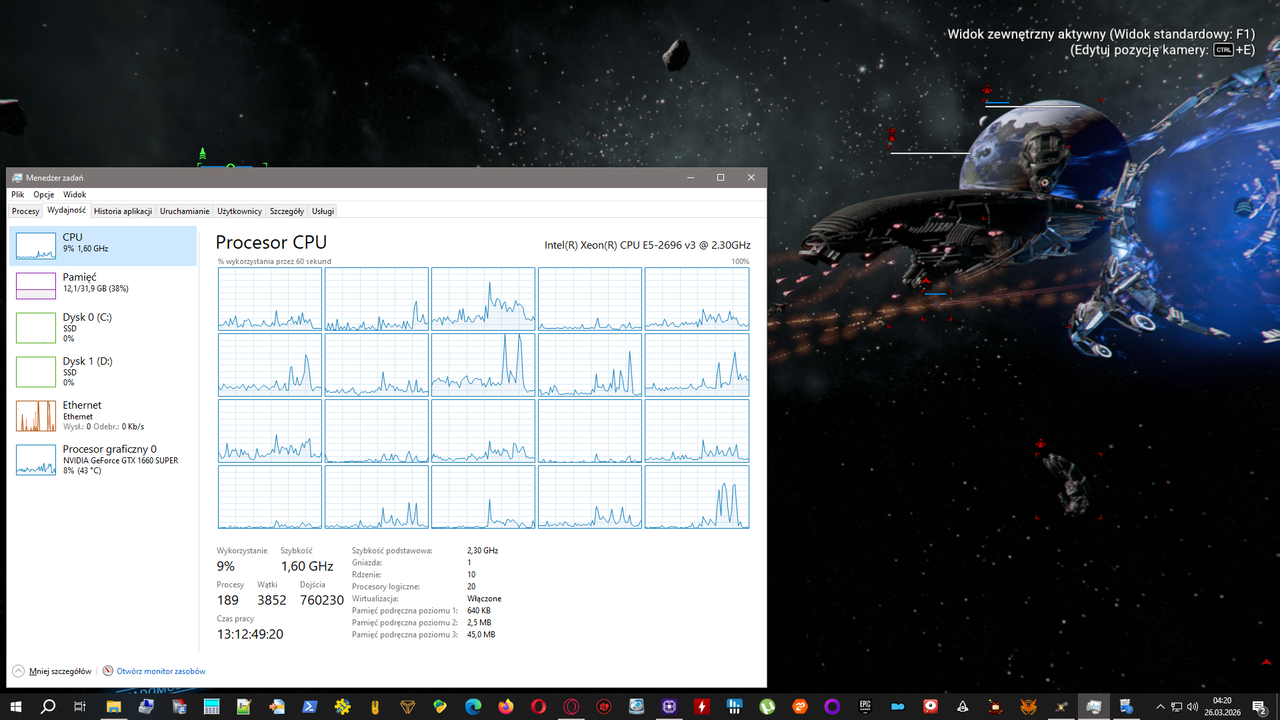Select the CPU performance entry
The image size is (1280, 720).
(103, 245)
